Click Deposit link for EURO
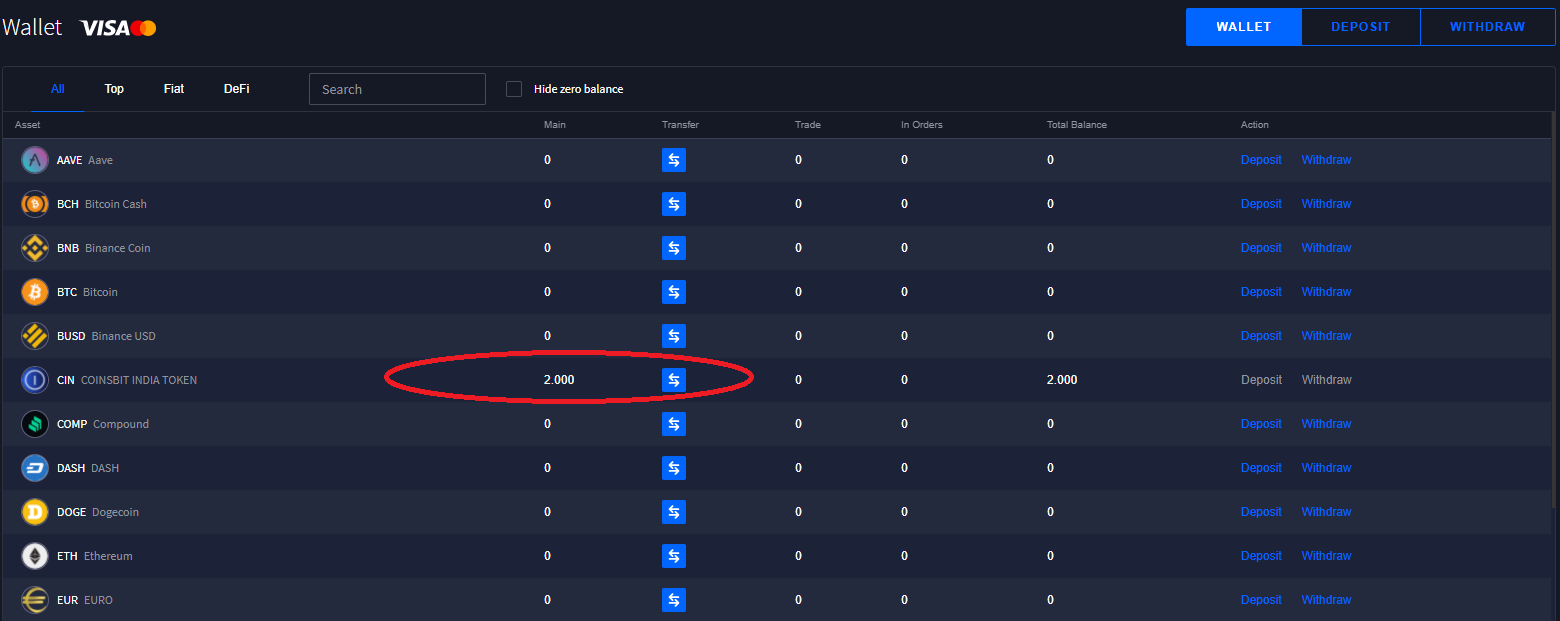The image size is (1560, 621). pos(1261,600)
